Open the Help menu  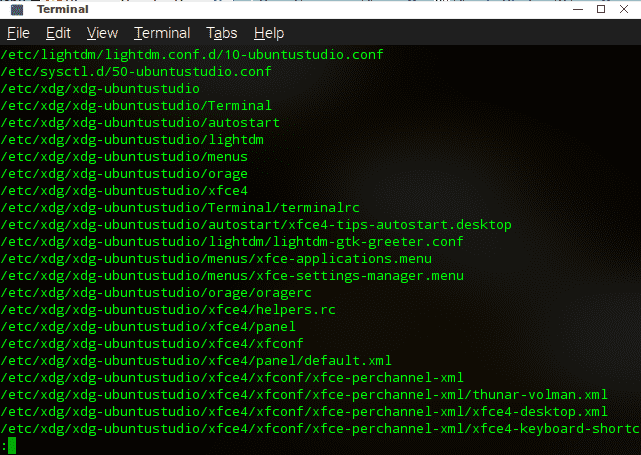[269, 33]
